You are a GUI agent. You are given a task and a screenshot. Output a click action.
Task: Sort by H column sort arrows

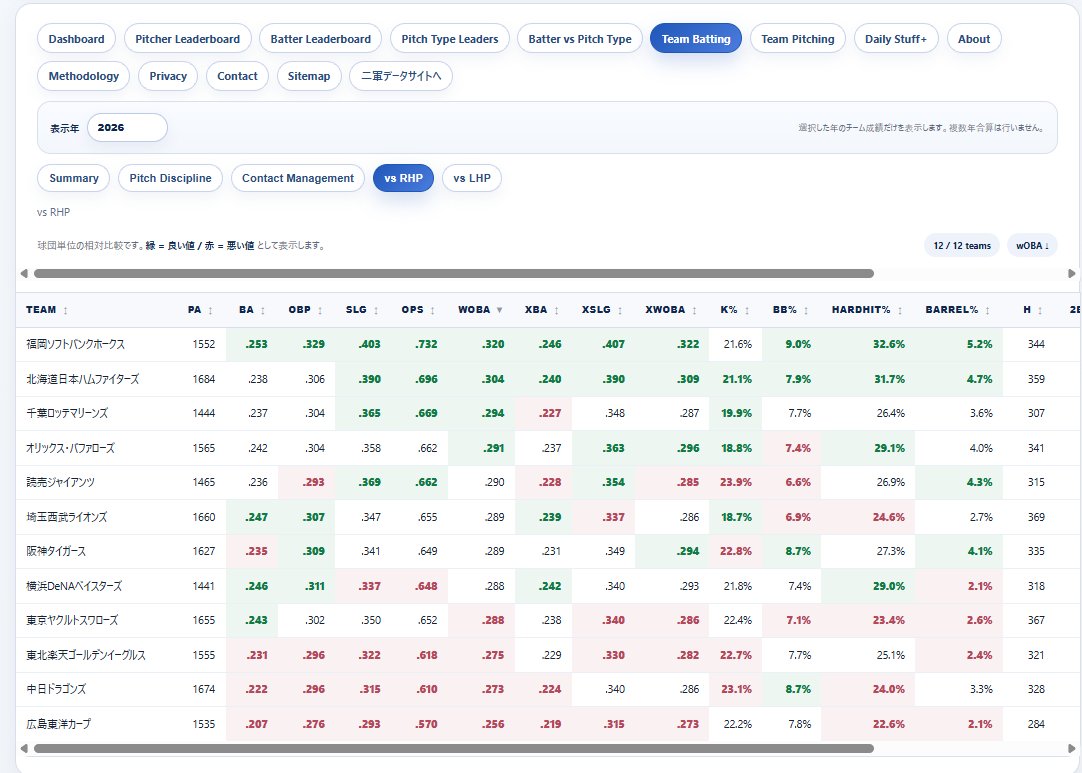[1040, 311]
